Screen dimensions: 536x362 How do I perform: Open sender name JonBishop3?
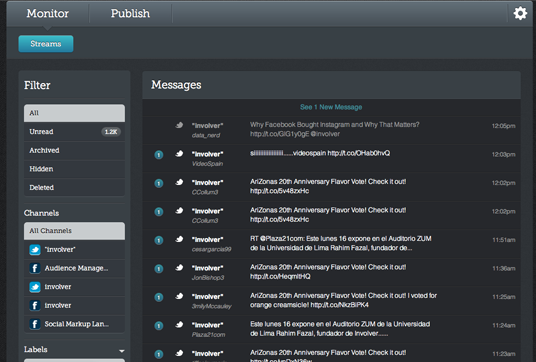coord(208,278)
